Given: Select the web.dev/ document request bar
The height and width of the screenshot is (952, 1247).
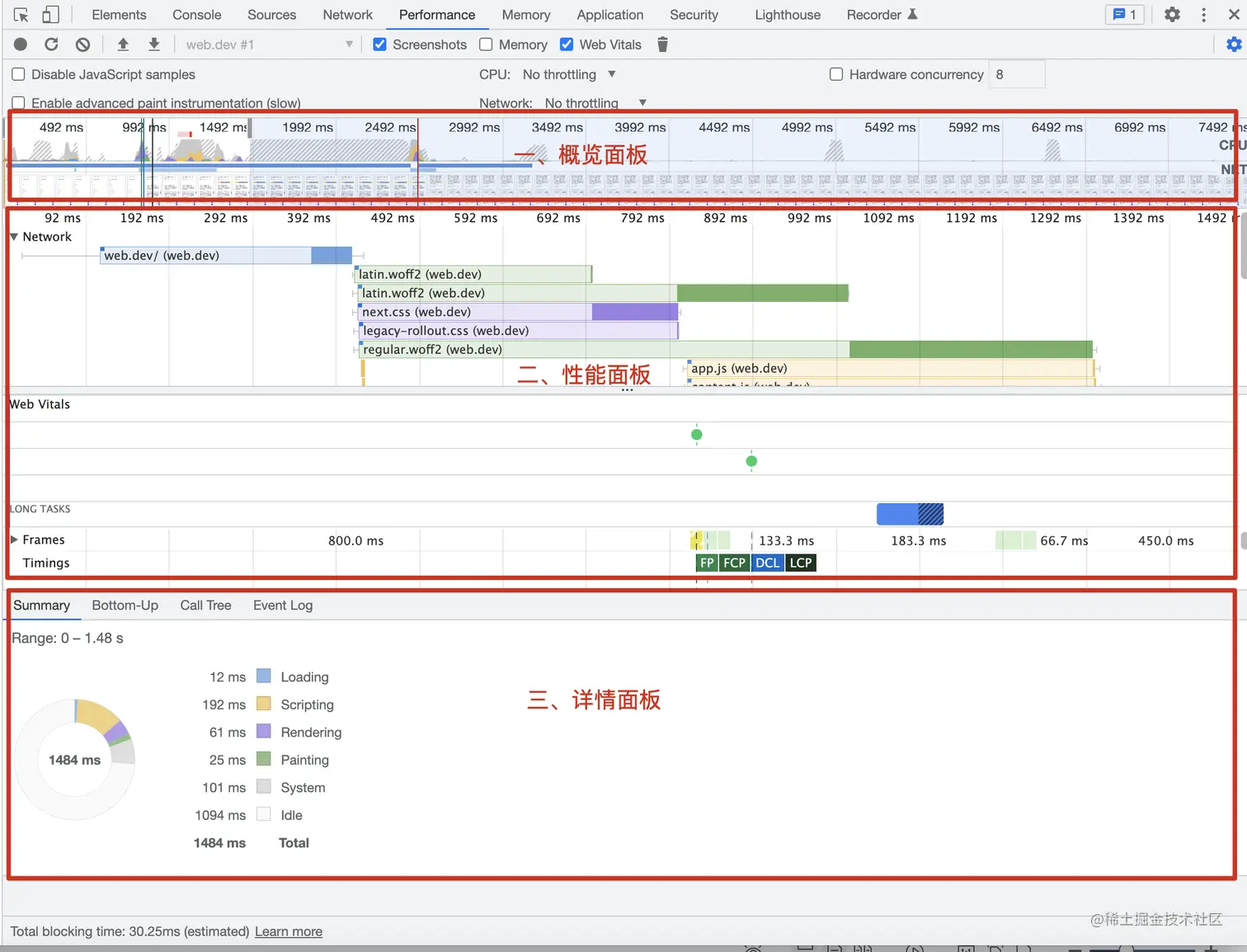Looking at the screenshot, I should point(226,256).
